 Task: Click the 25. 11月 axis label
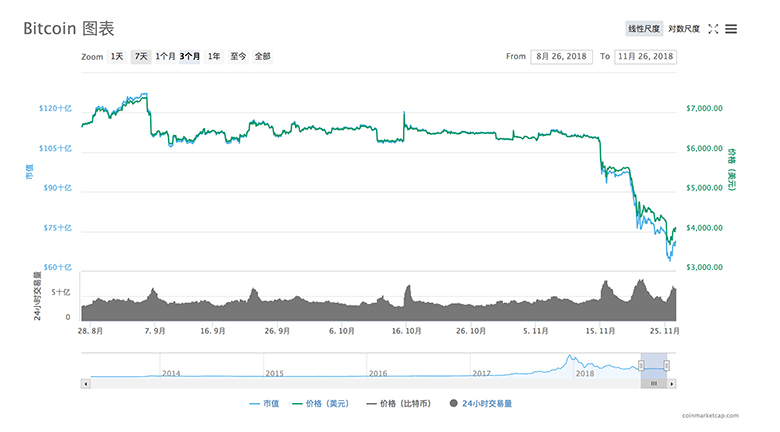click(x=665, y=331)
